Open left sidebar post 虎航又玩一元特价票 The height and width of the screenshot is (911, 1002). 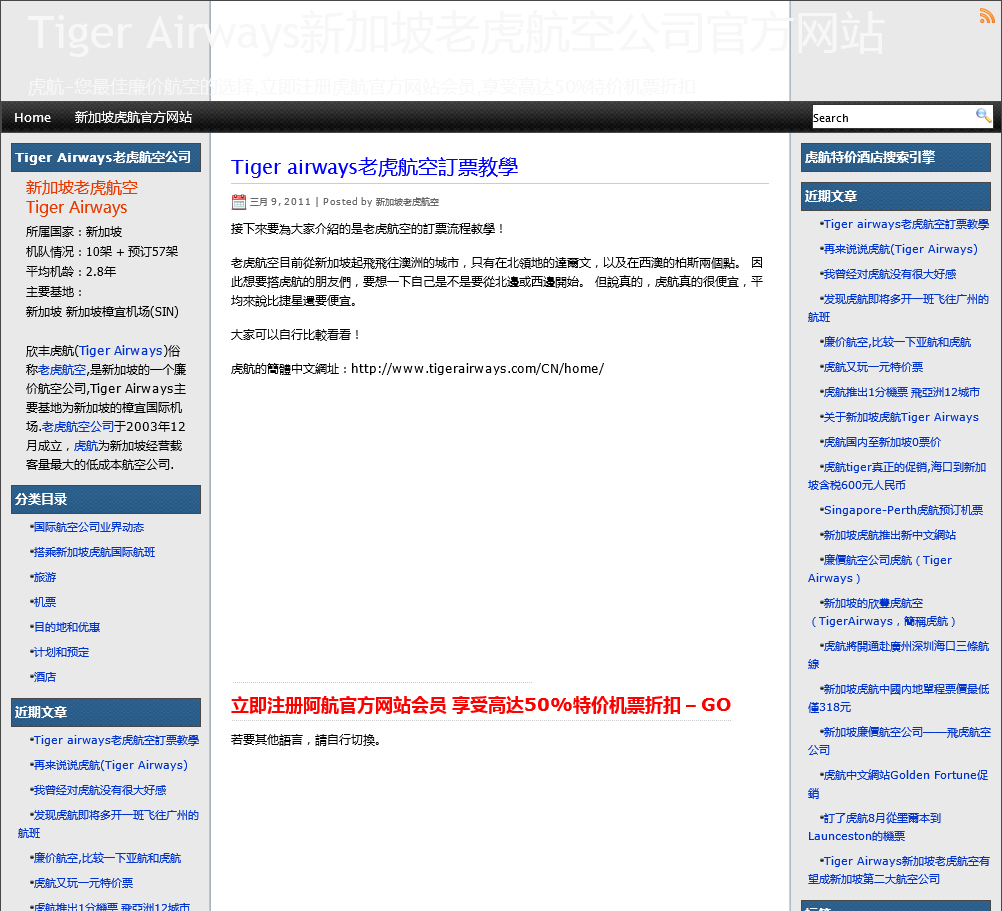tap(84, 883)
